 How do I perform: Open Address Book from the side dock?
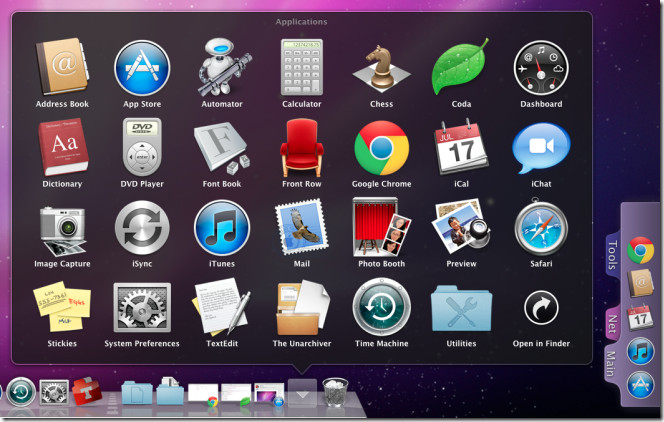click(x=641, y=283)
